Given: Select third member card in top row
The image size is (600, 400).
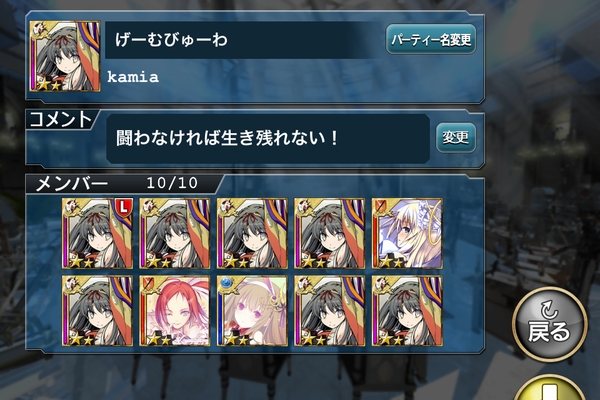Looking at the screenshot, I should pos(252,233).
